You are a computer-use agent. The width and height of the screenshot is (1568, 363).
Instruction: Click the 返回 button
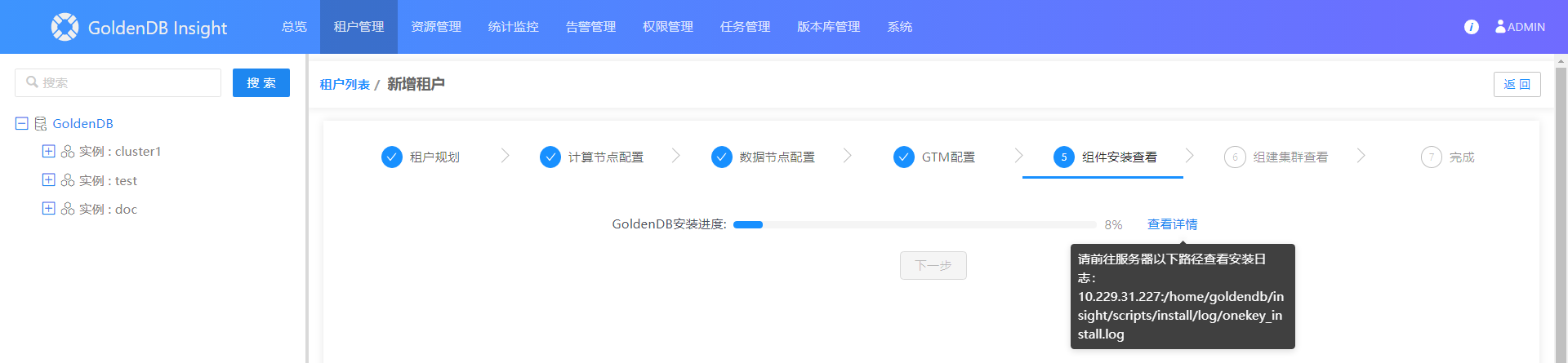[1517, 84]
